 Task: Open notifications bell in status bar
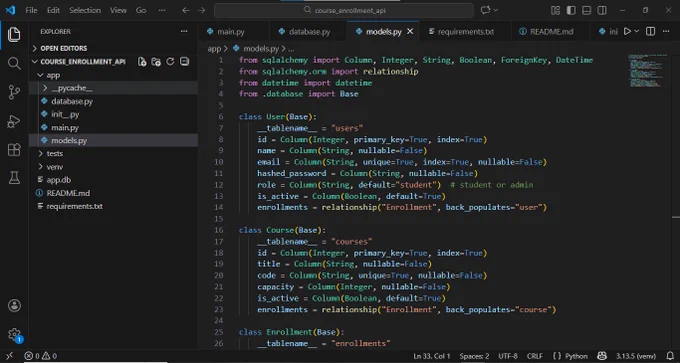tap(670, 356)
